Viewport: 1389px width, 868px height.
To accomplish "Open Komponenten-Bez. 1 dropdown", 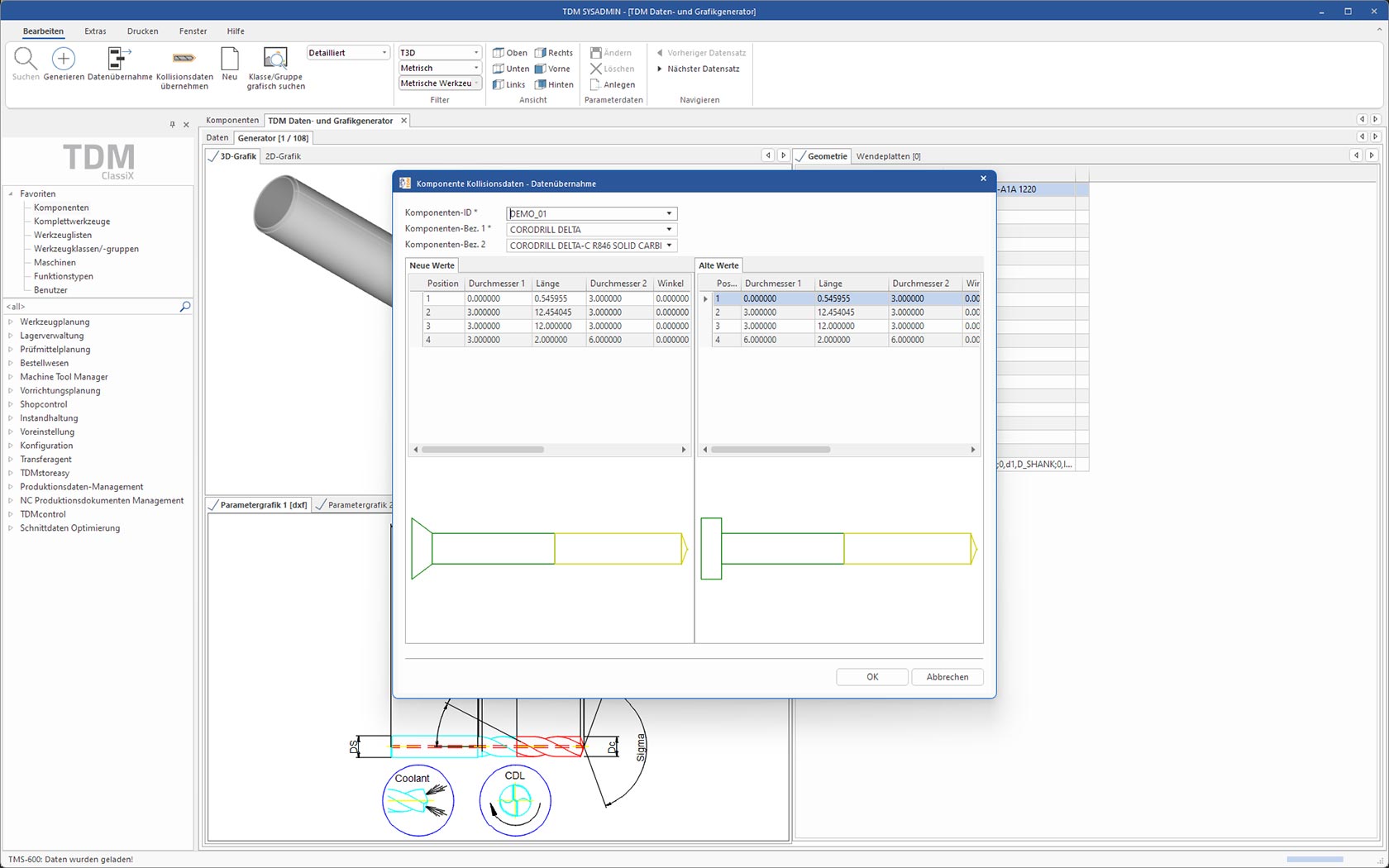I will coord(669,230).
